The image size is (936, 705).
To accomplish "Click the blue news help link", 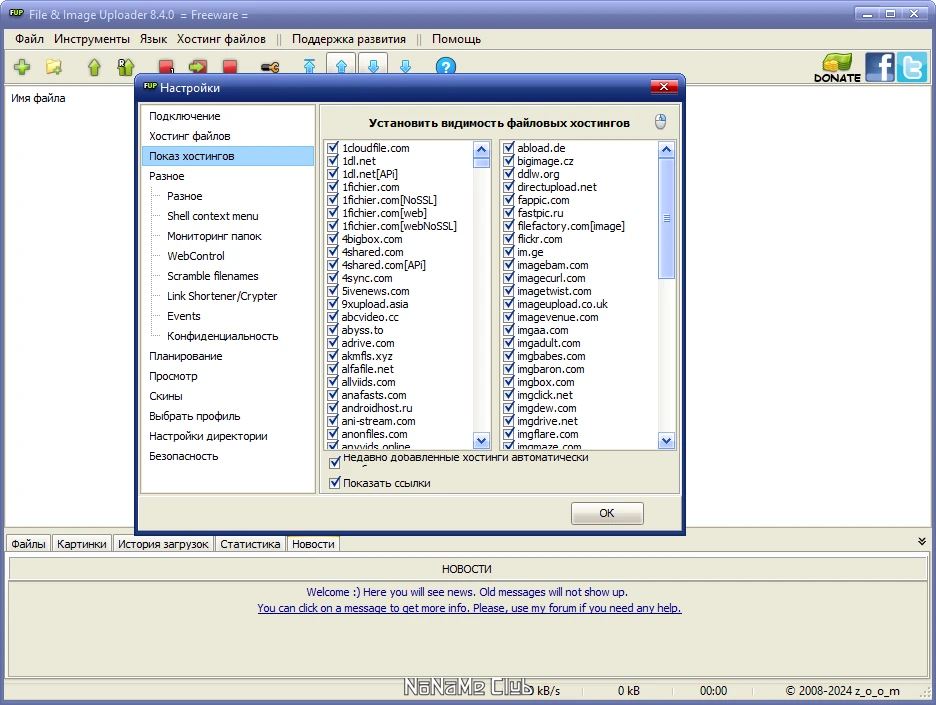I will pyautogui.click(x=469, y=608).
